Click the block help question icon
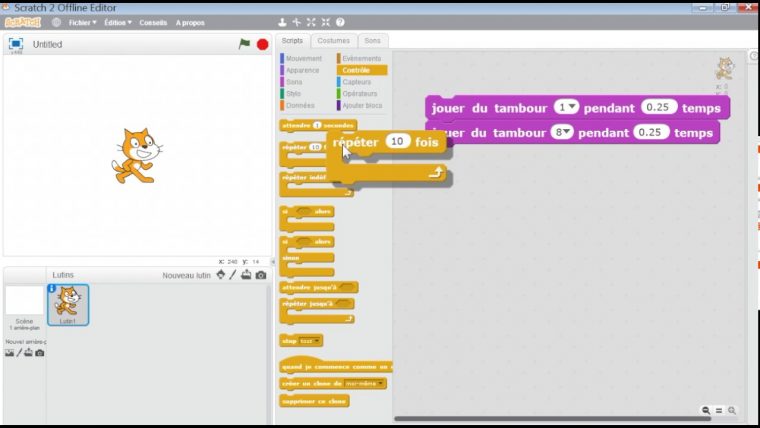This screenshot has width=760, height=428. [x=340, y=22]
